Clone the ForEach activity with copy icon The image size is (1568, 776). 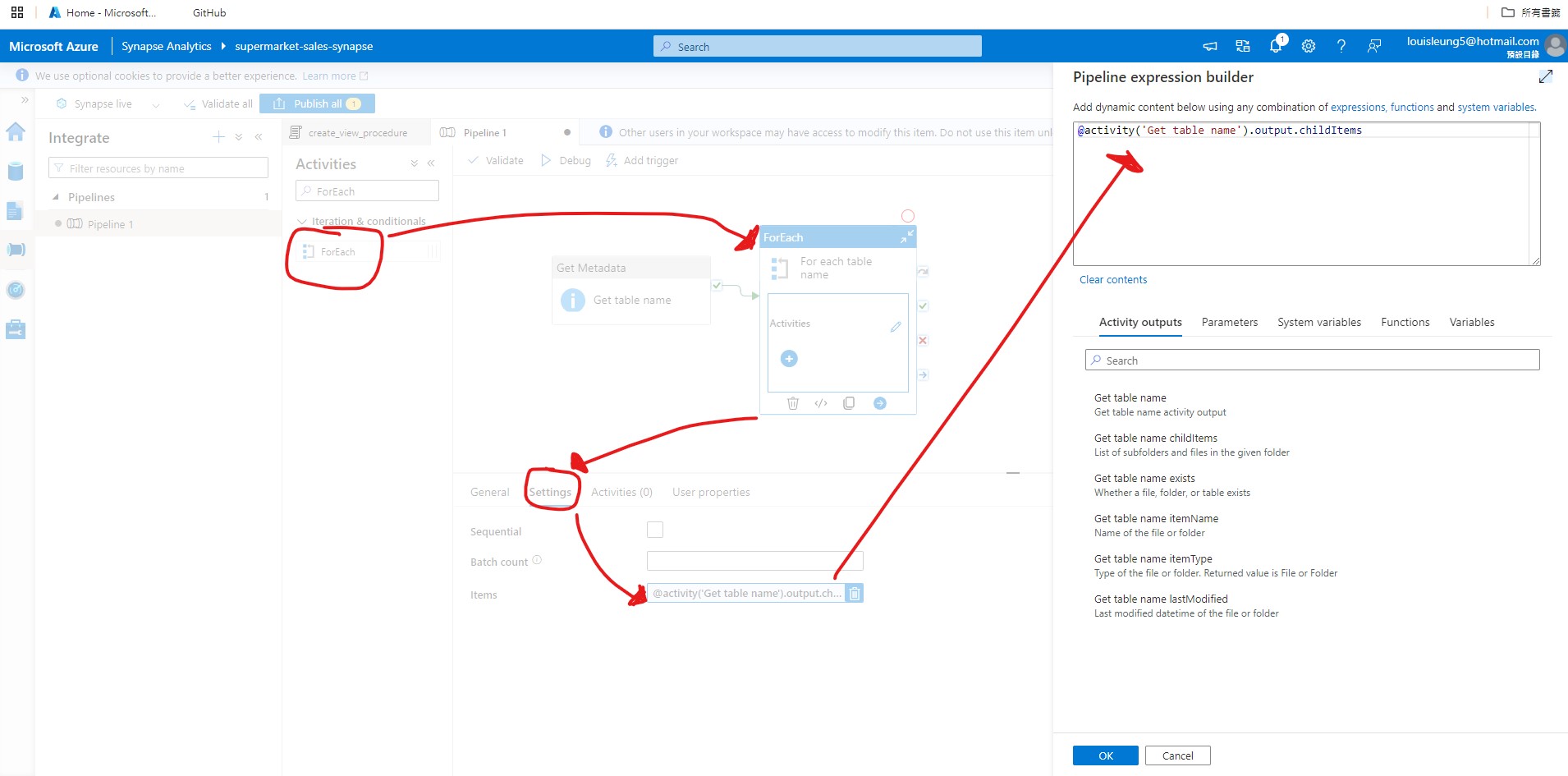pos(849,402)
